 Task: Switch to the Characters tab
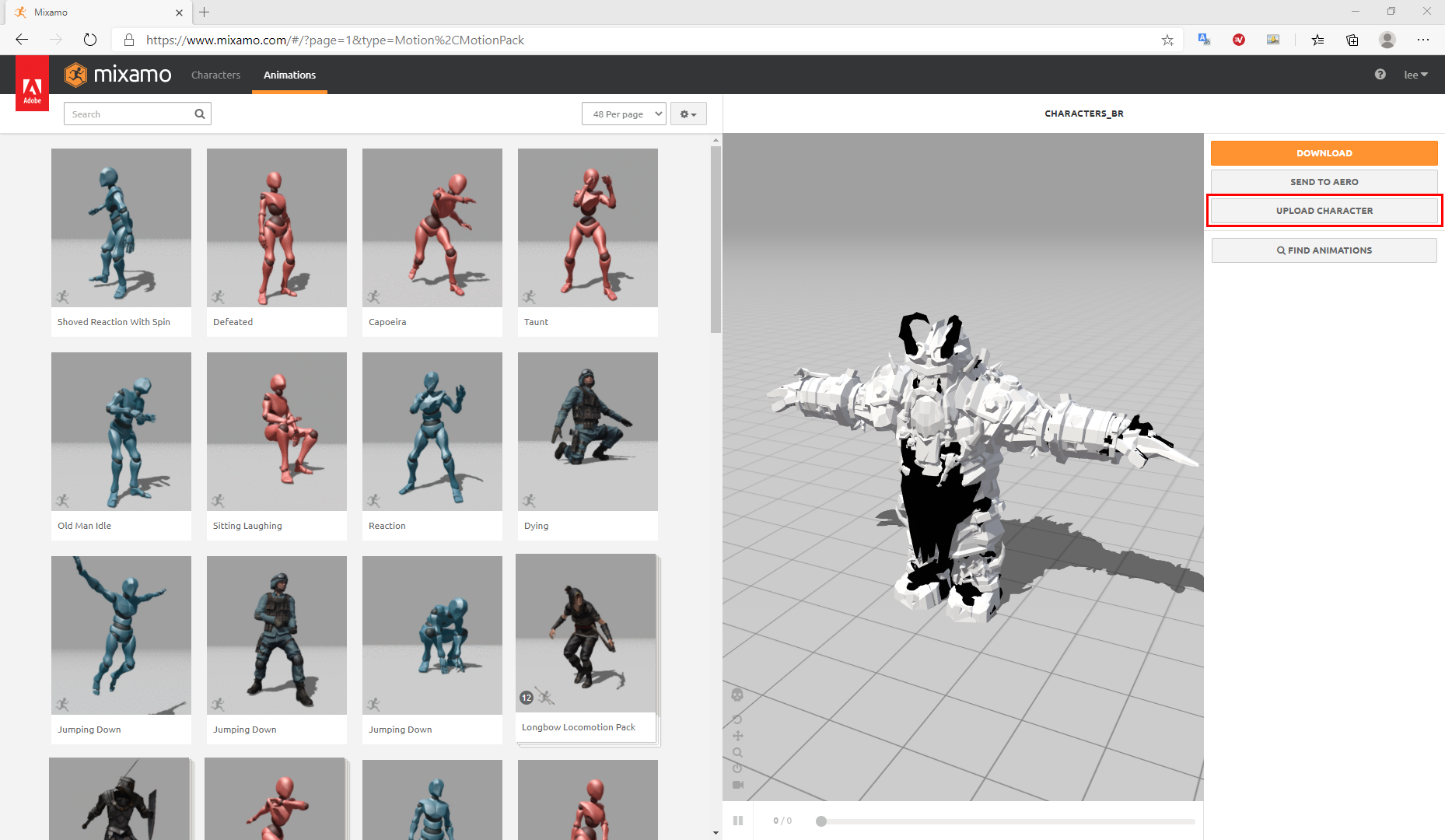(x=215, y=75)
